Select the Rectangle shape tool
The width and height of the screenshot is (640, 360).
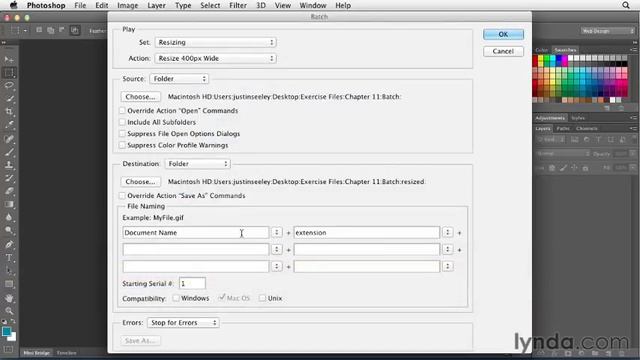(x=9, y=284)
